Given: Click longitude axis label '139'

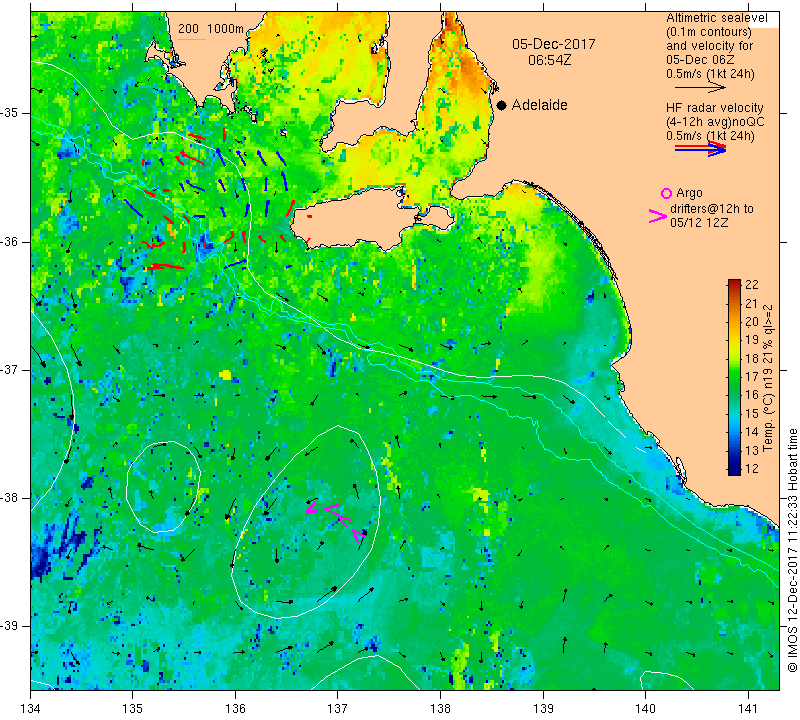Looking at the screenshot, I should (x=543, y=709).
